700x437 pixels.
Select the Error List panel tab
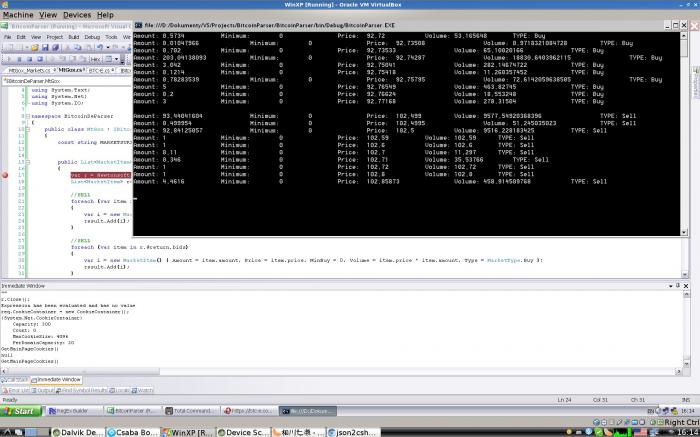(x=16, y=390)
